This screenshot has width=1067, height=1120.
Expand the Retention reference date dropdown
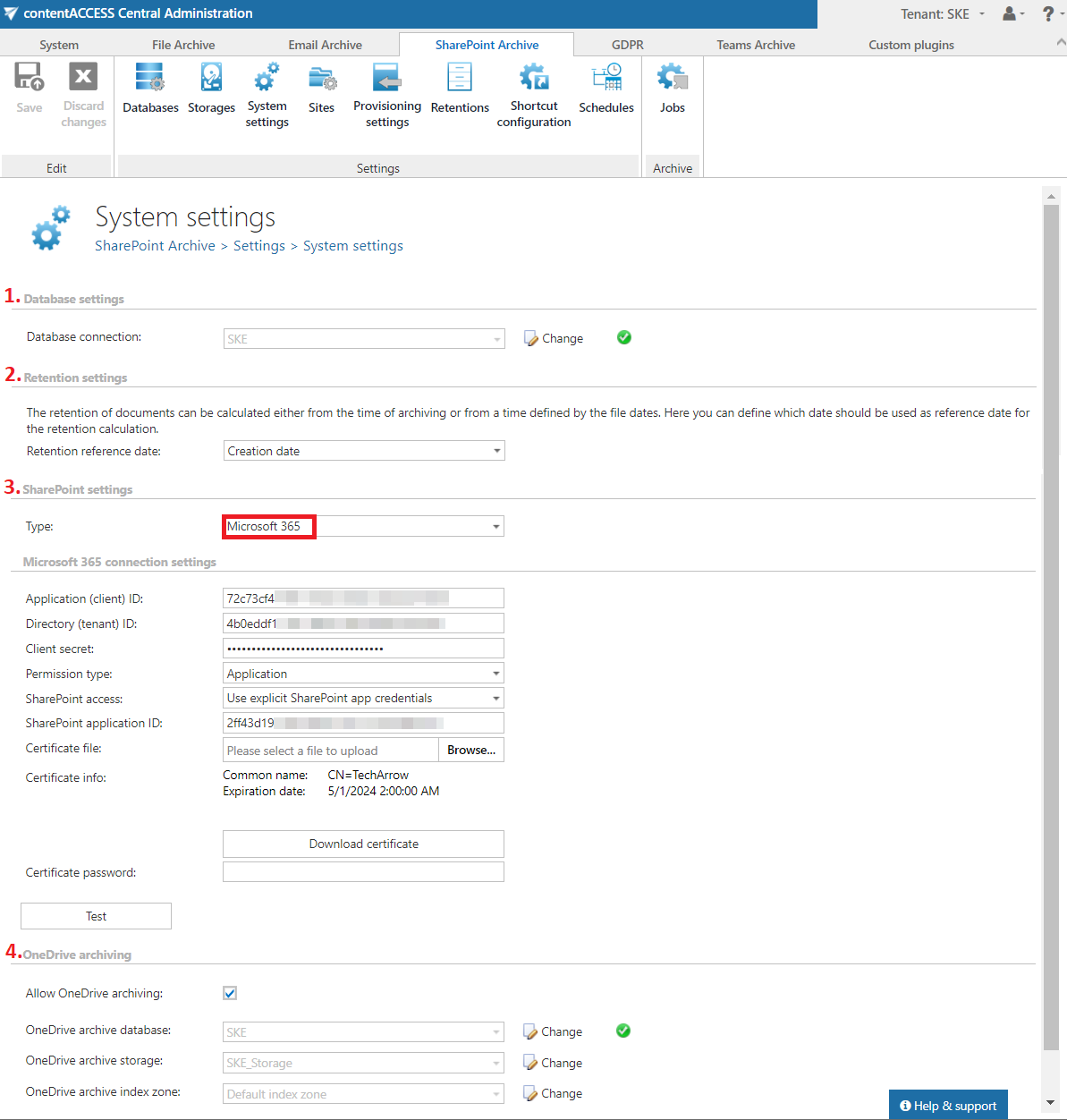[x=496, y=451]
